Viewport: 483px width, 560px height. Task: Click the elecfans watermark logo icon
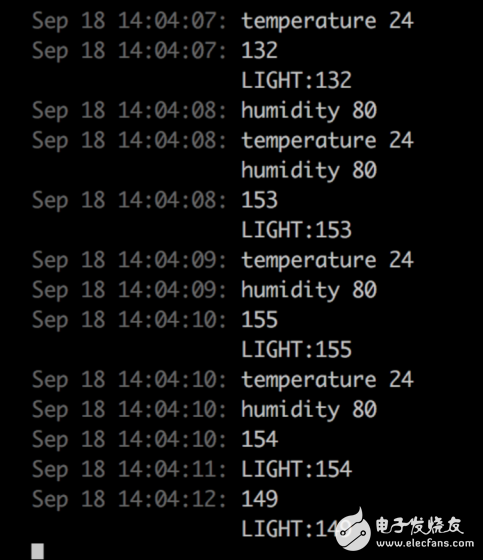353,530
